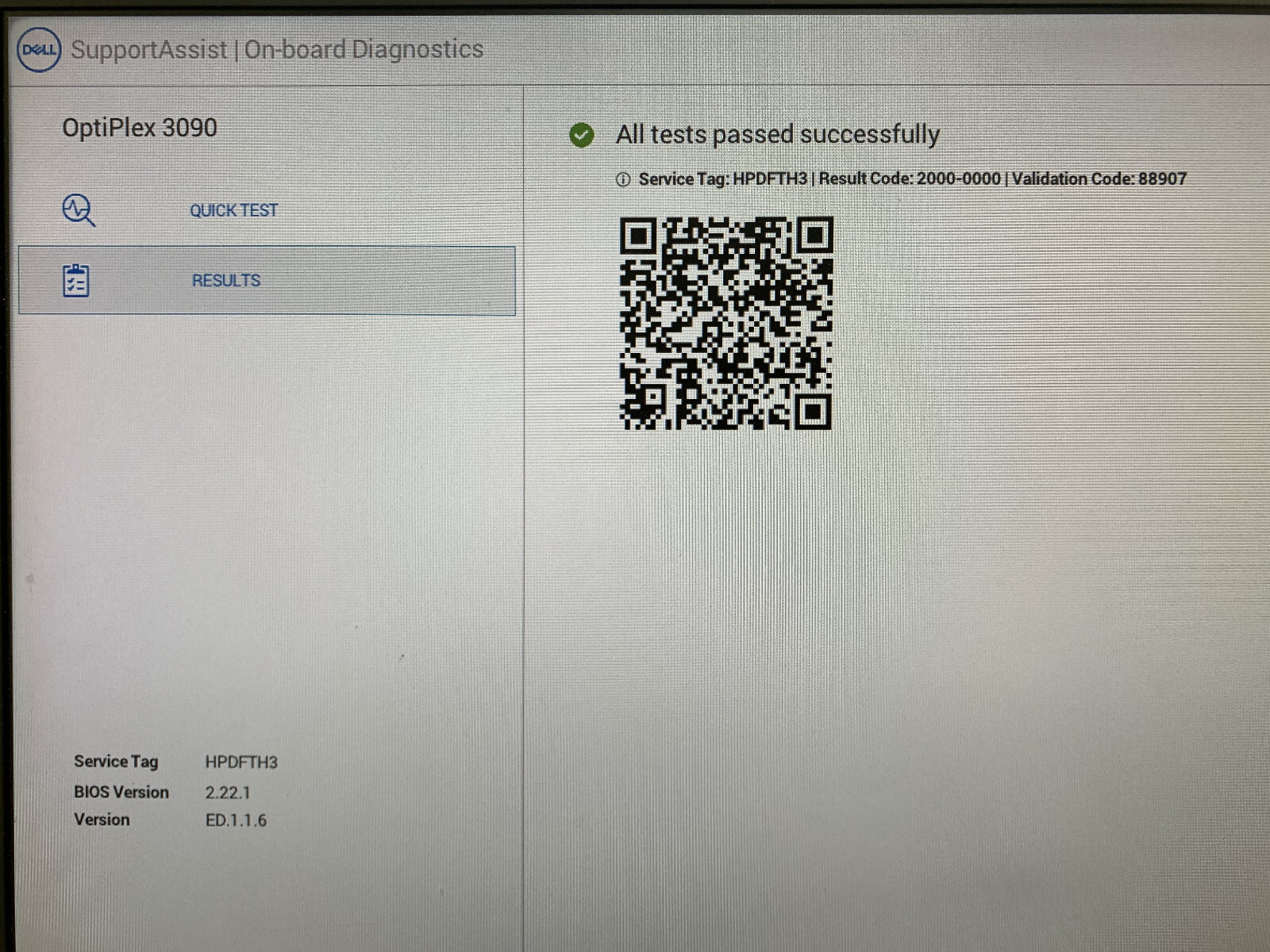Click the Result Code 2000-0000 text
This screenshot has width=1270, height=952.
[x=910, y=178]
